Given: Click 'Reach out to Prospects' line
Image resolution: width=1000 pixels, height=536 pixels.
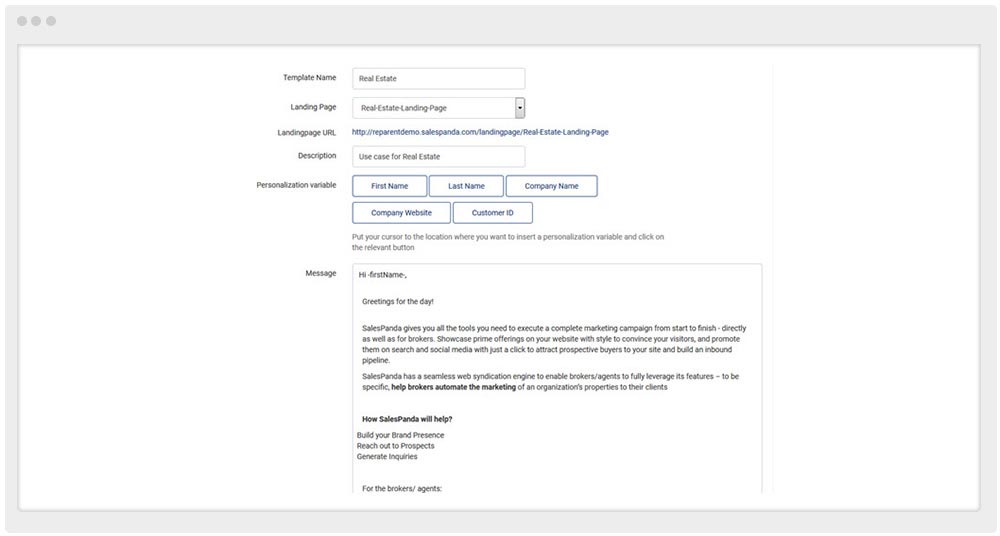Looking at the screenshot, I should [x=395, y=446].
